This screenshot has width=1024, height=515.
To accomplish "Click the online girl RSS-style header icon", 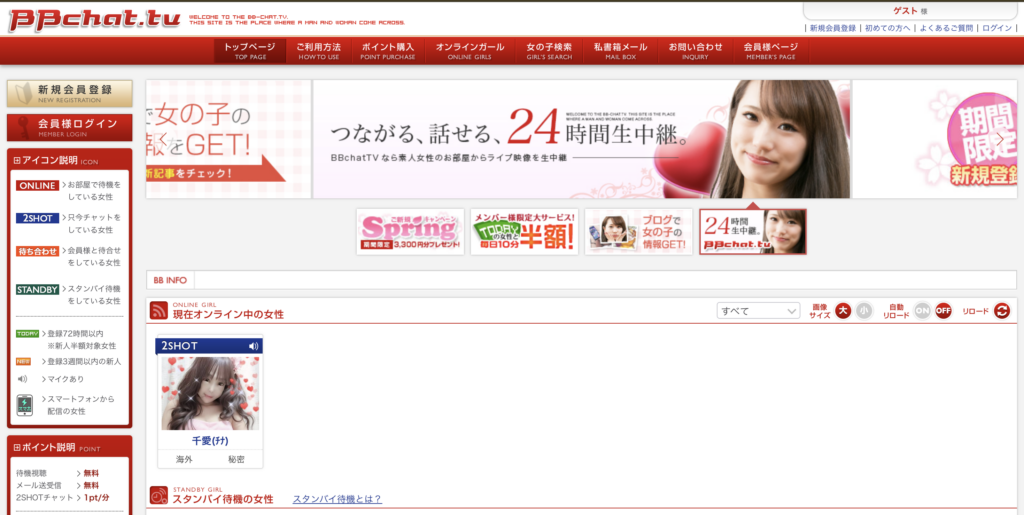I will point(159,310).
